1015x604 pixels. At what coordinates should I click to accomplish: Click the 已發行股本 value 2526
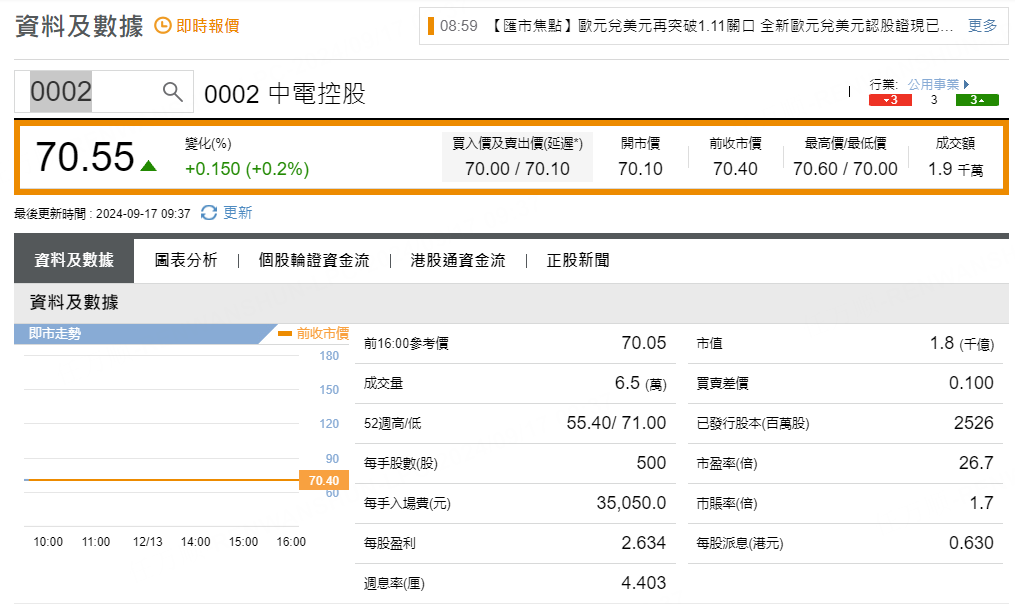(974, 423)
